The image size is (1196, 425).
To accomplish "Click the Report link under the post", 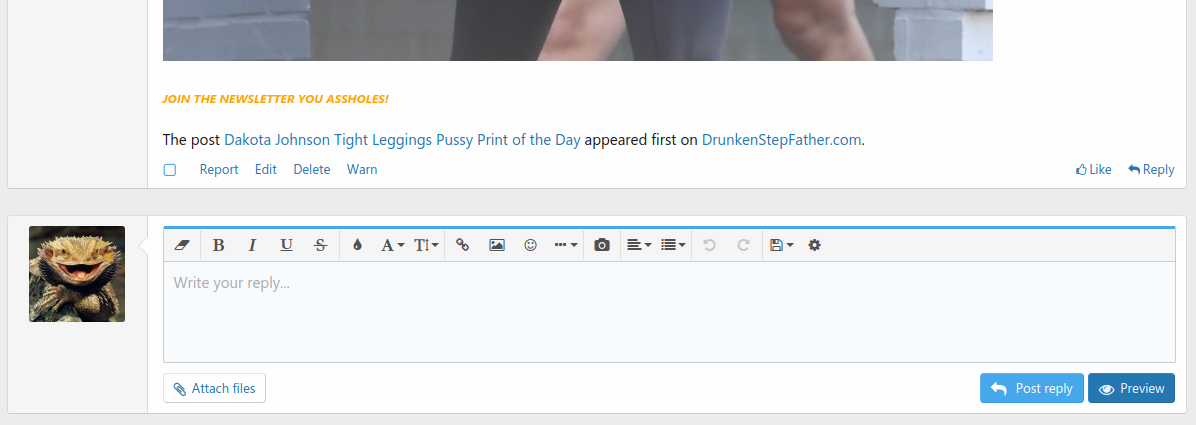I will pos(219,170).
